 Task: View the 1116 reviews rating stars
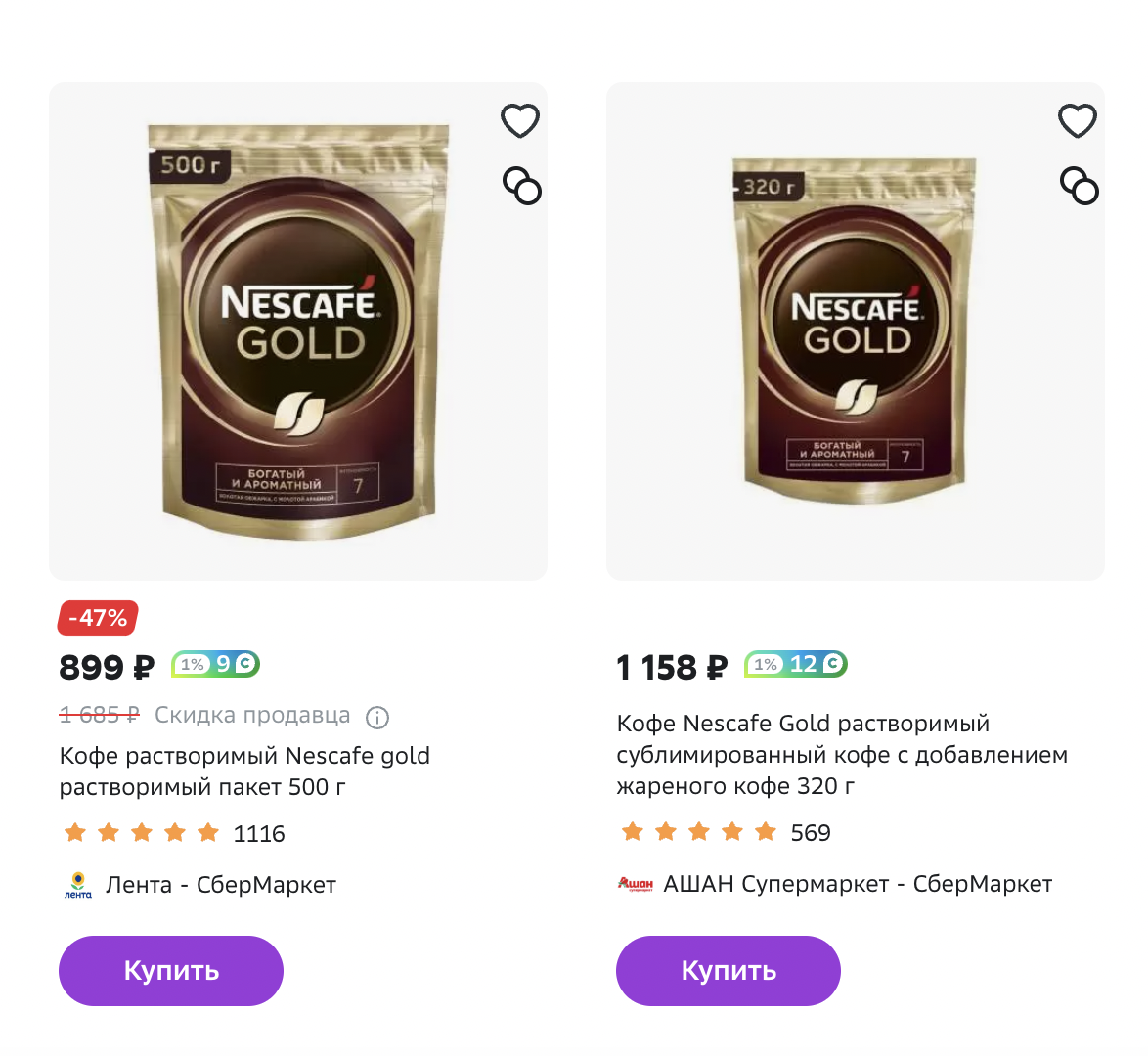[142, 833]
